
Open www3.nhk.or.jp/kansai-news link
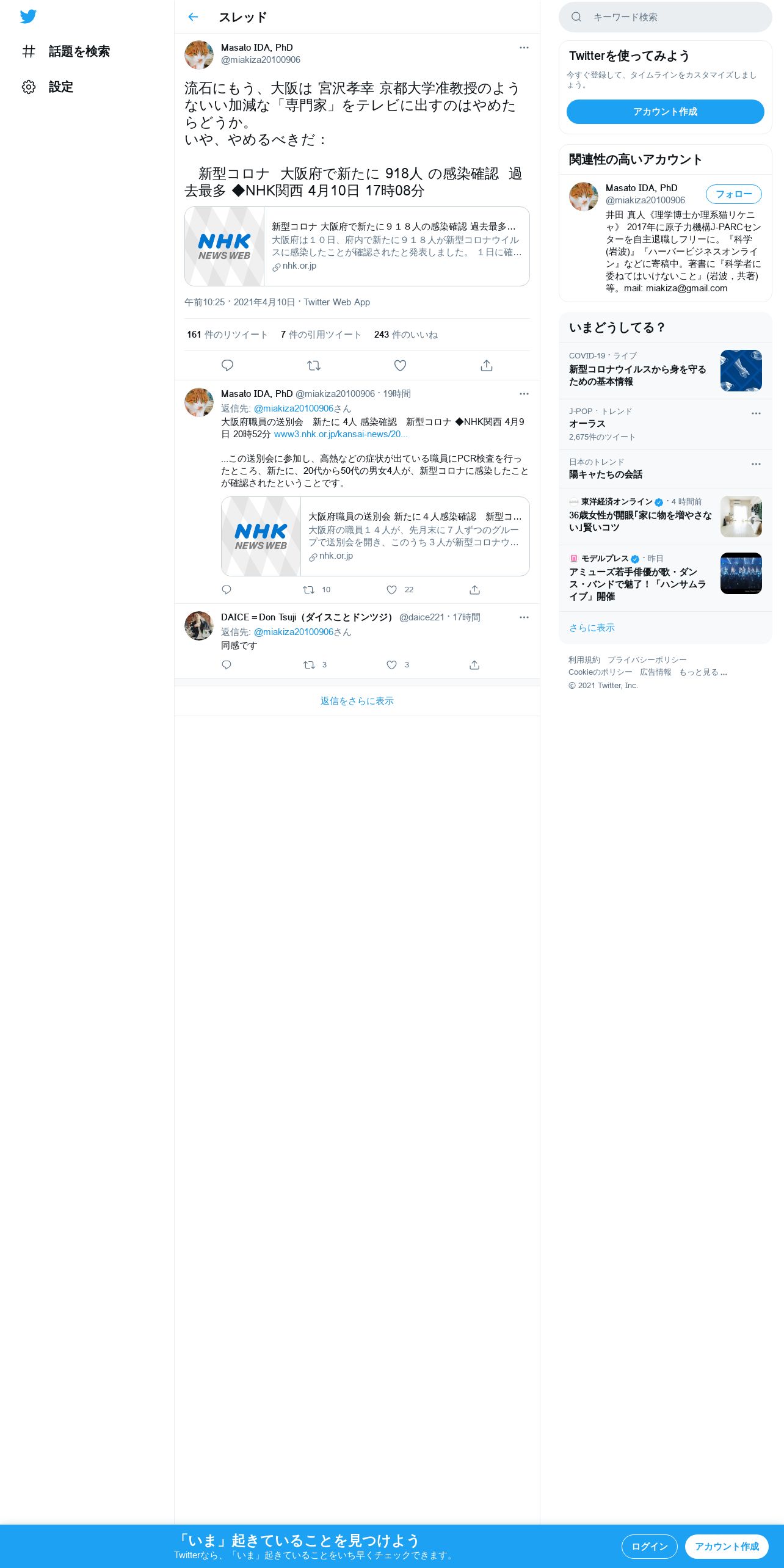(x=341, y=434)
